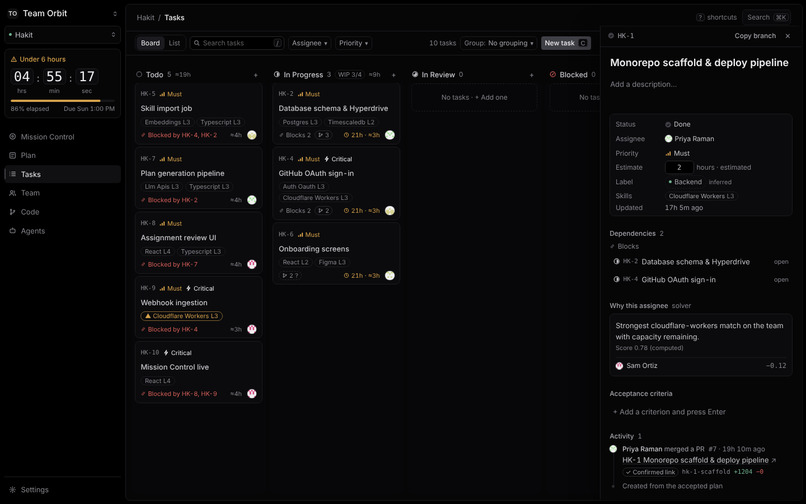
Task: Toggle the Done status of HK-1
Action: pyautogui.click(x=678, y=124)
